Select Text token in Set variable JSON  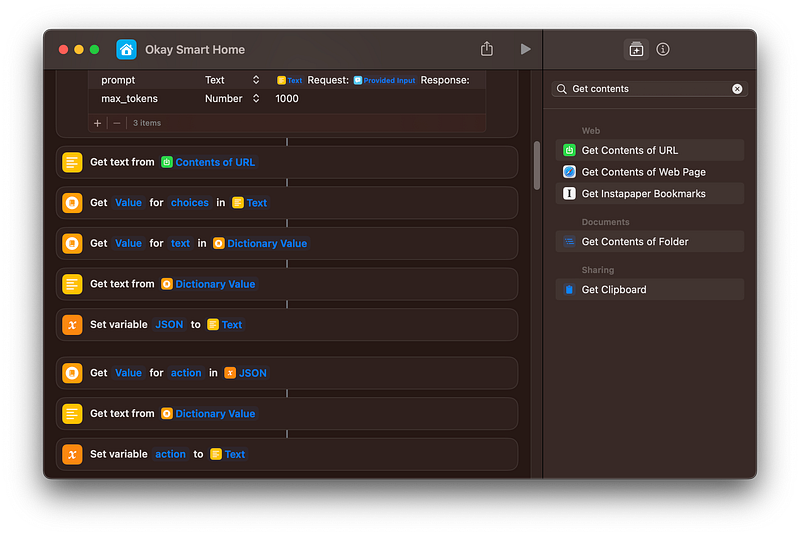point(225,325)
